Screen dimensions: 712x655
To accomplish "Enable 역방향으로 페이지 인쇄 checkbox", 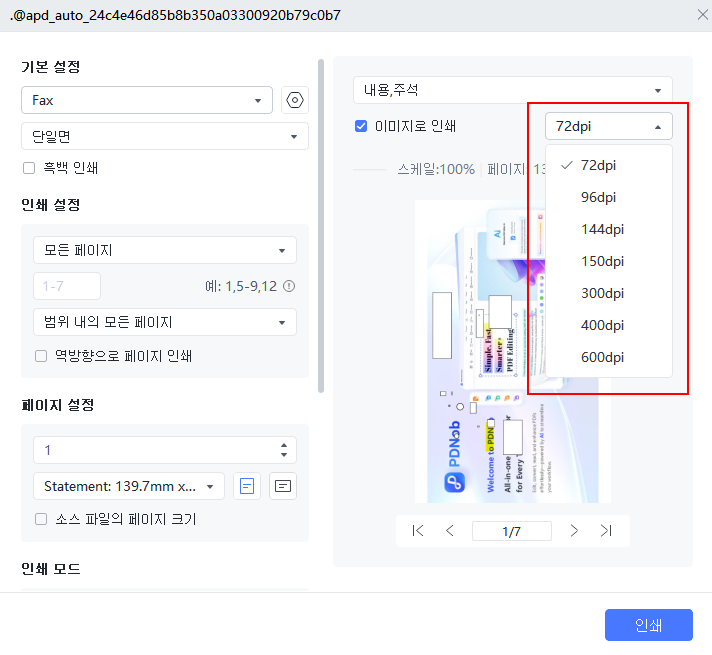I will click(41, 356).
